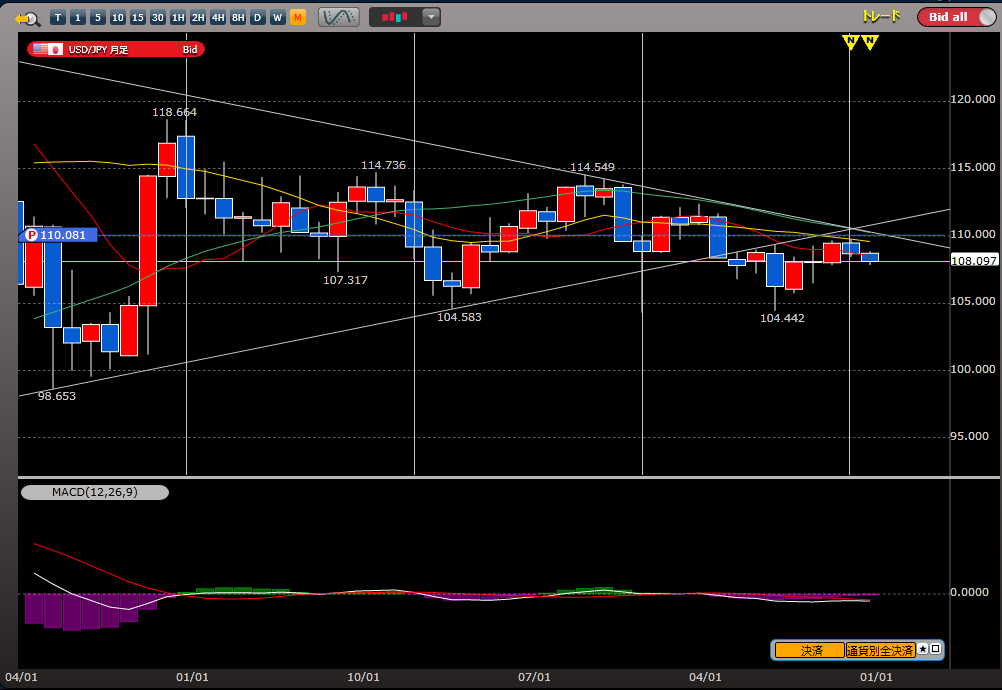
Task: Click the first yellow N news marker
Action: [850, 42]
